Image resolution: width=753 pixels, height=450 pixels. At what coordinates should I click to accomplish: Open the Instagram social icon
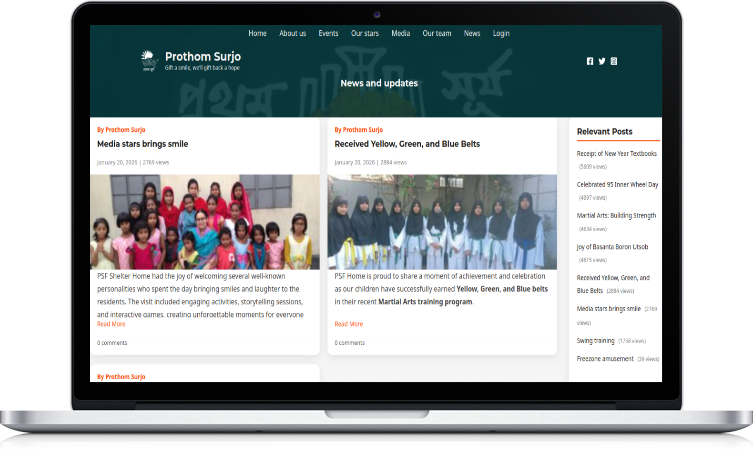(x=614, y=61)
